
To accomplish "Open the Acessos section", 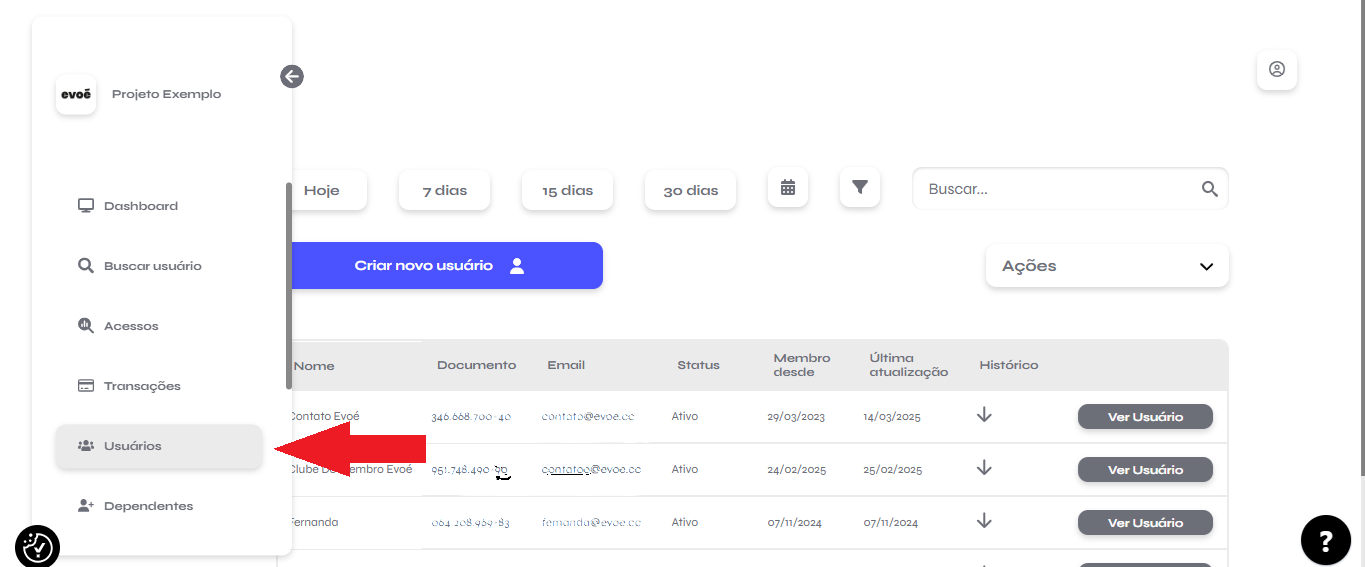I will point(159,326).
